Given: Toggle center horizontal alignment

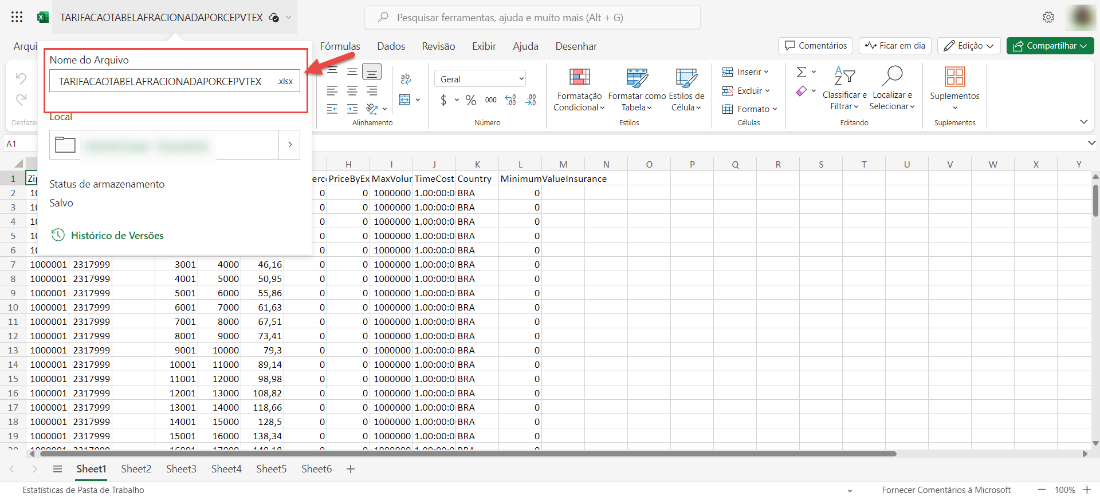Looking at the screenshot, I should point(351,90).
